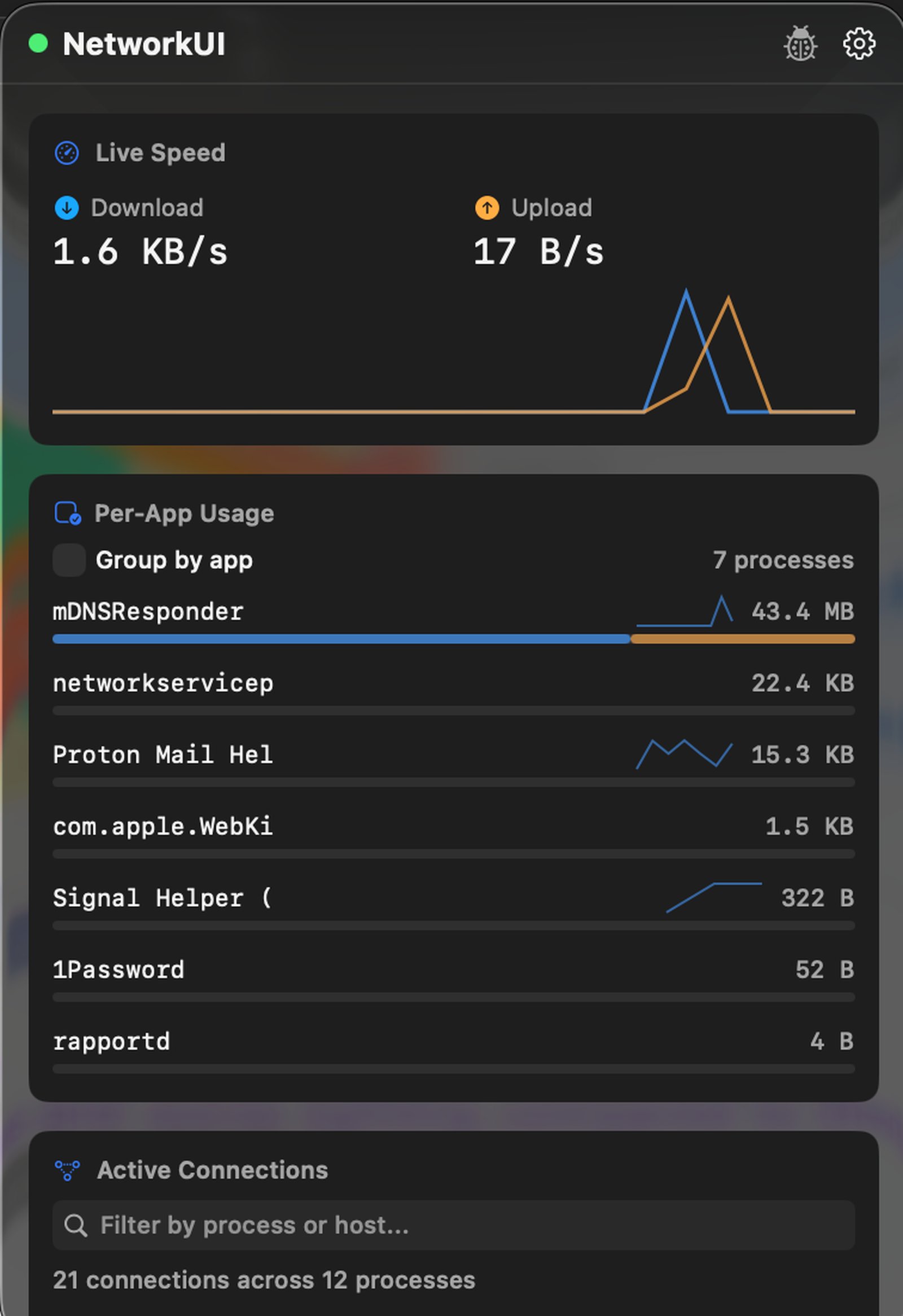This screenshot has width=903, height=1316.
Task: Click the 21 connections summary text
Action: [263, 1280]
